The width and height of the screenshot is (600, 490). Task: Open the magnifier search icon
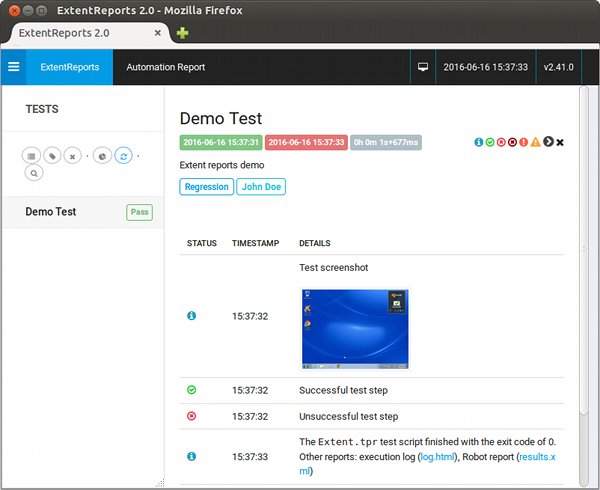click(x=33, y=173)
